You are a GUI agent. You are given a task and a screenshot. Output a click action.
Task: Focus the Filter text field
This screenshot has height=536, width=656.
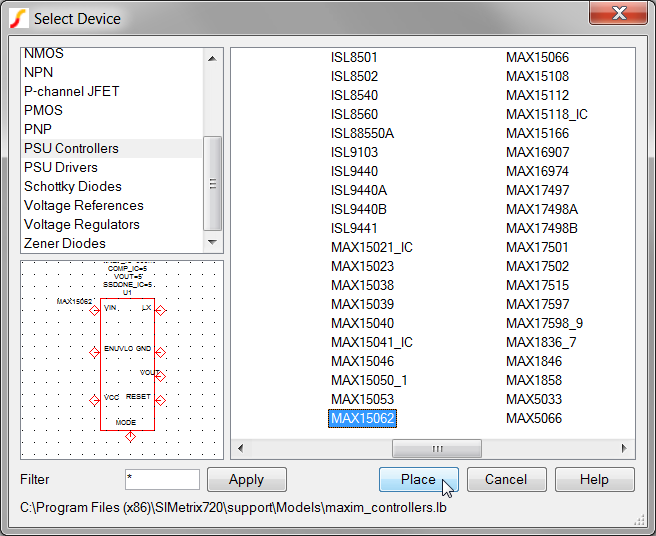tap(162, 480)
